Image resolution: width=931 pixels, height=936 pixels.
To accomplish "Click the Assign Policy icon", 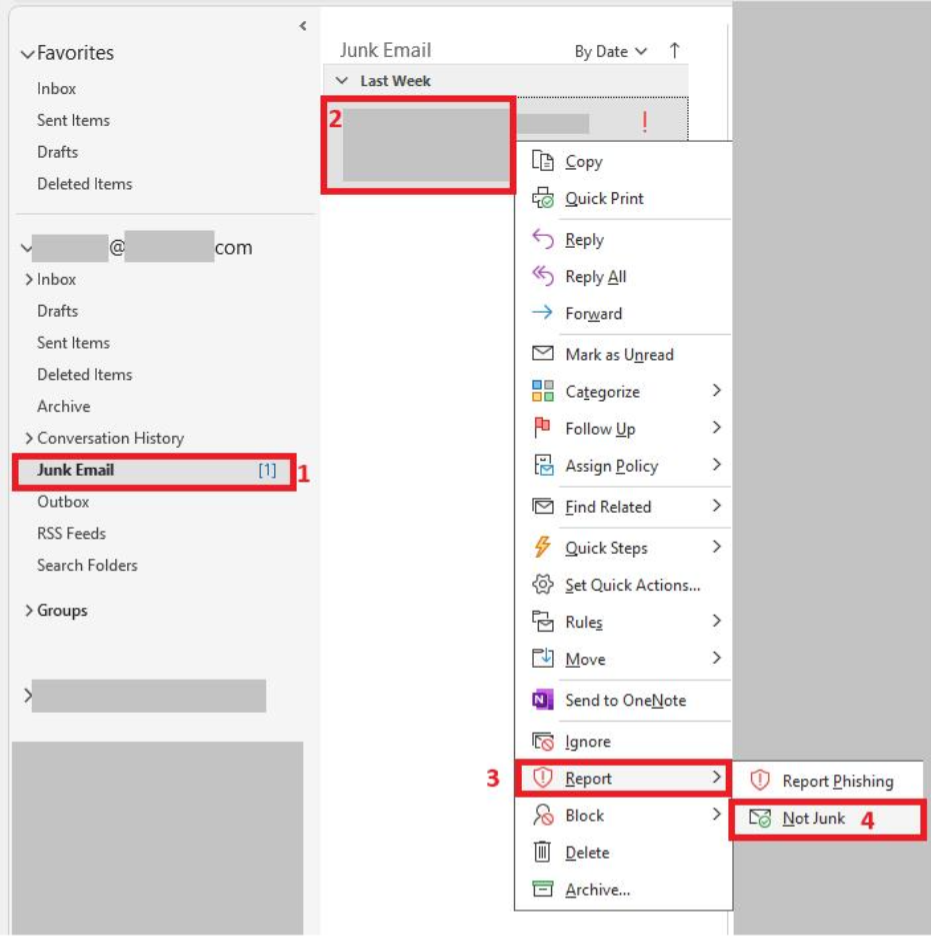I will click(542, 465).
